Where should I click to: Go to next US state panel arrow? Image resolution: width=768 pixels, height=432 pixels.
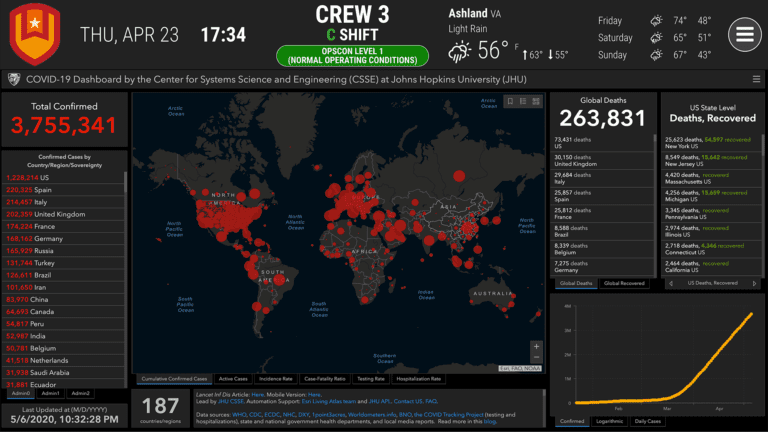753,284
